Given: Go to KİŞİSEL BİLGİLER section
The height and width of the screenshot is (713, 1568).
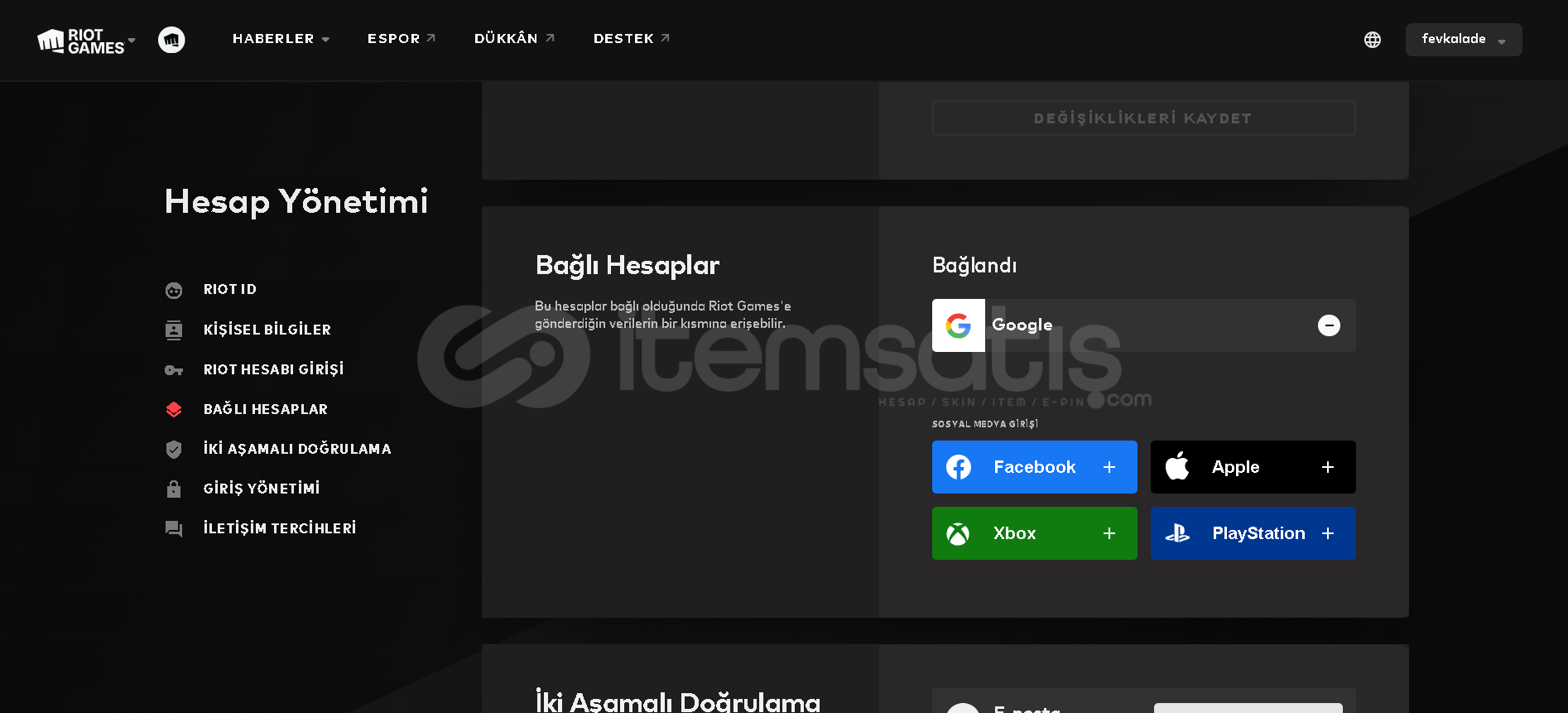Looking at the screenshot, I should (267, 330).
